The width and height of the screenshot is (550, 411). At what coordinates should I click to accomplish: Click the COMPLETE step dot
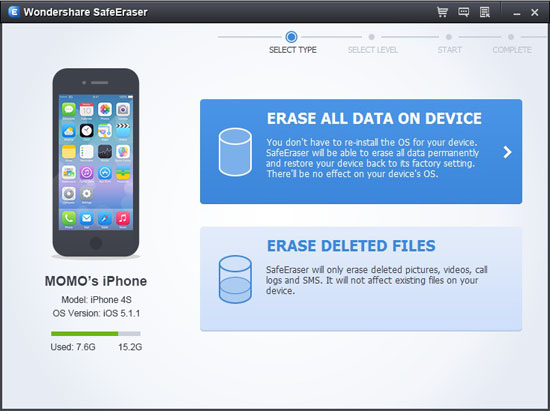click(x=511, y=36)
